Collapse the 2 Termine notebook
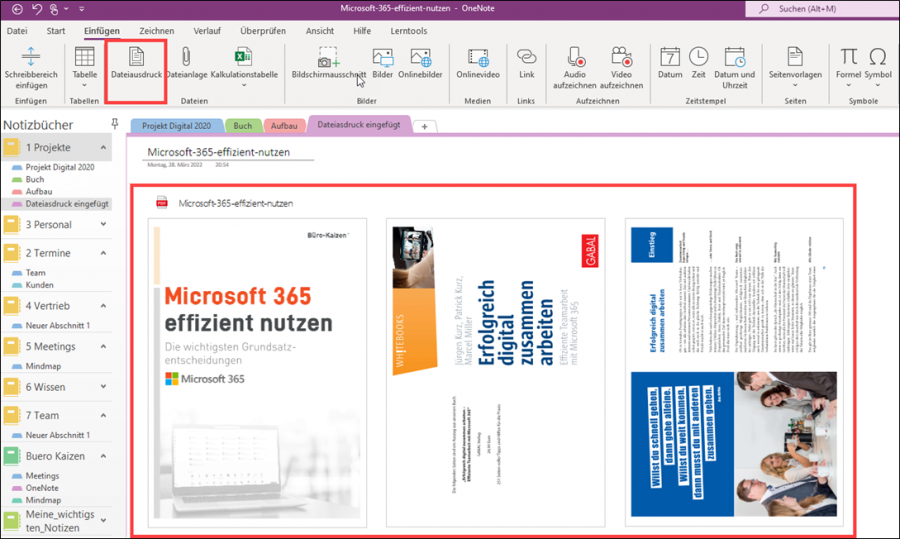The height and width of the screenshot is (539, 900). point(103,253)
